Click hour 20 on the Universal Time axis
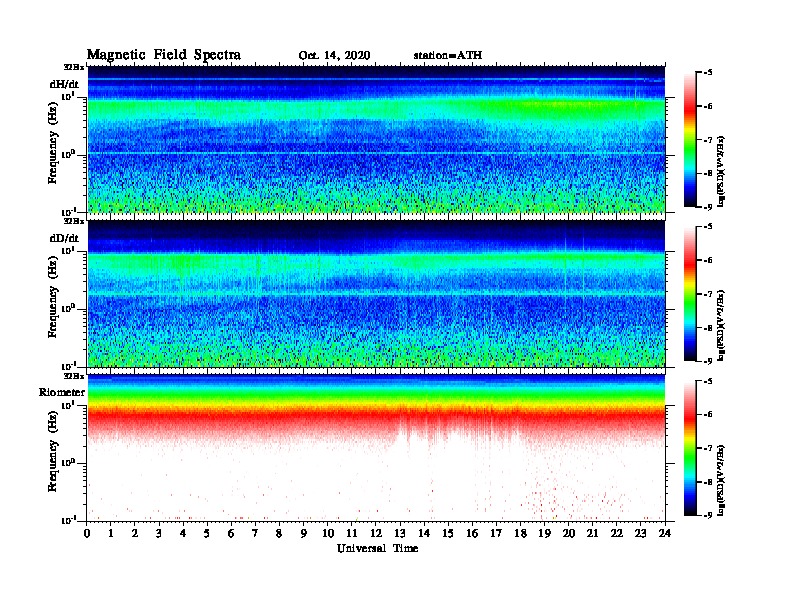Screen dimensions: 792x612 [569, 534]
